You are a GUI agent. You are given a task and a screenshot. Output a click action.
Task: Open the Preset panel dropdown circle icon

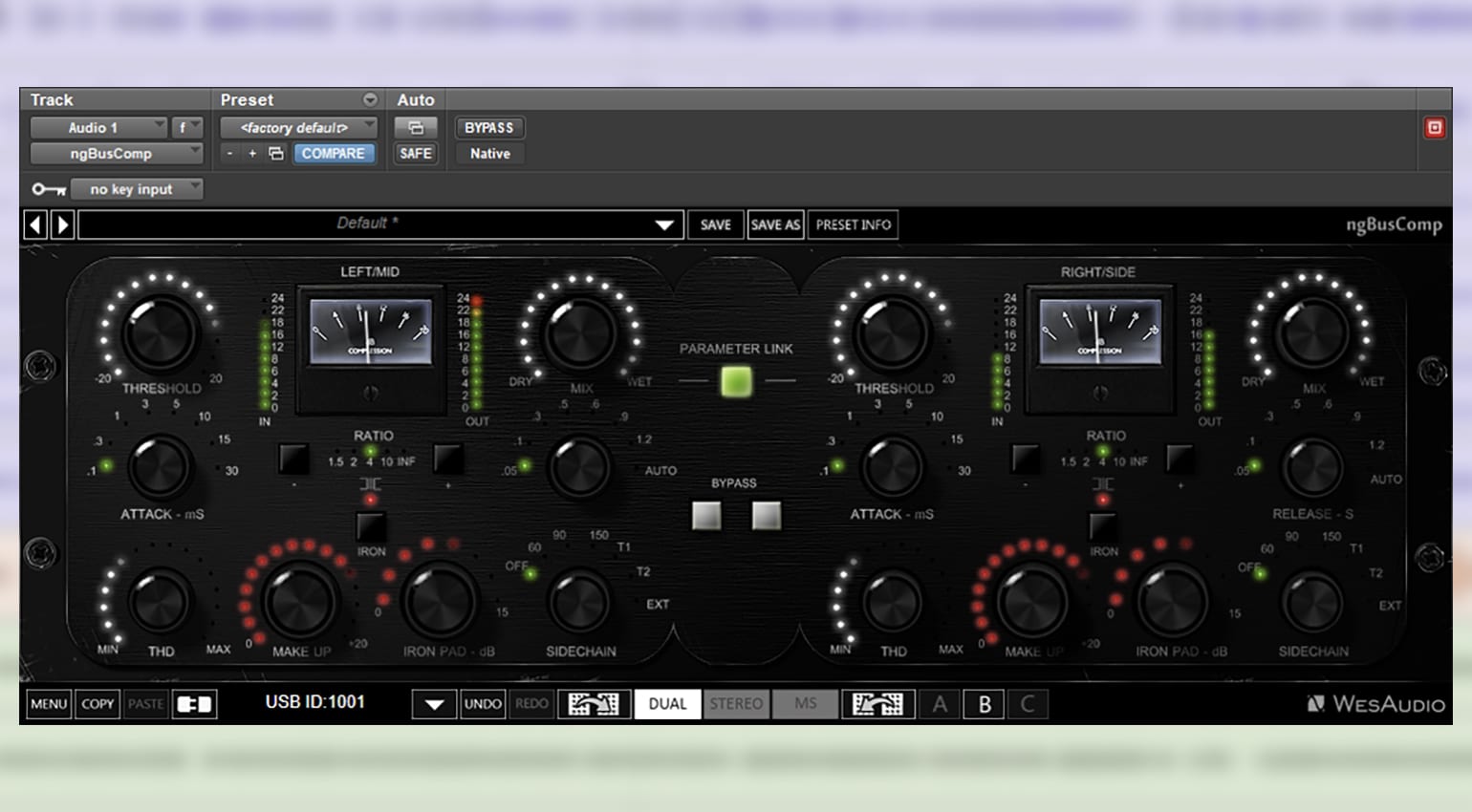372,99
